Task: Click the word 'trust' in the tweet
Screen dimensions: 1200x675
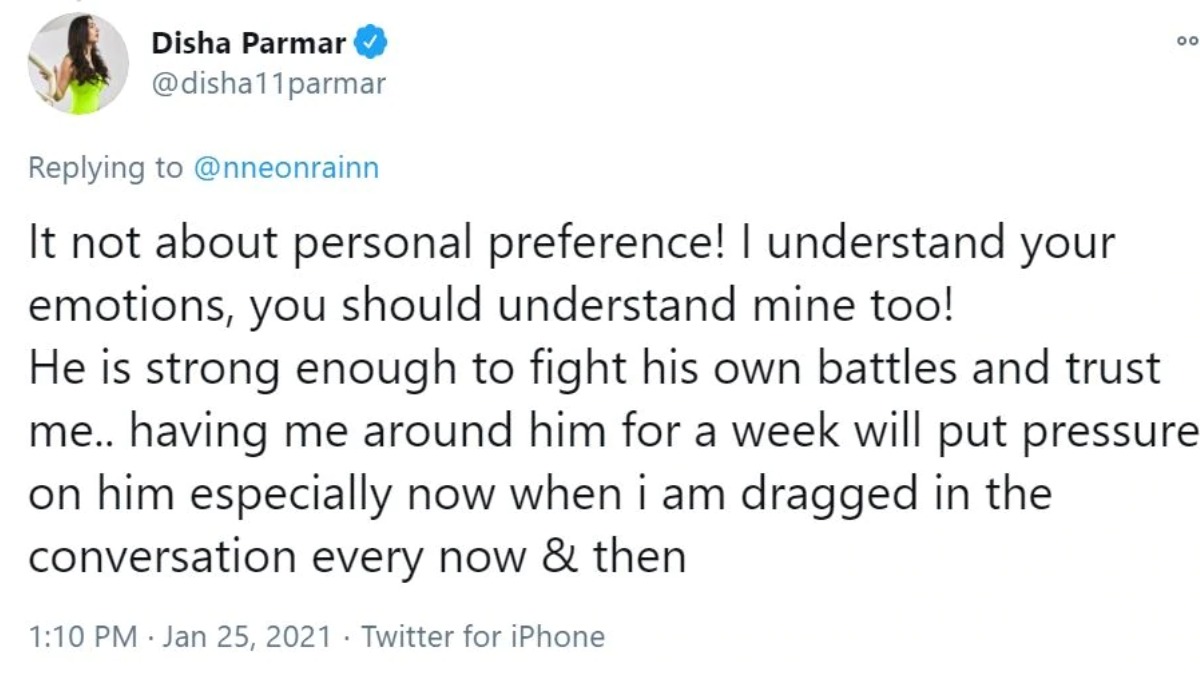Action: coord(1108,370)
